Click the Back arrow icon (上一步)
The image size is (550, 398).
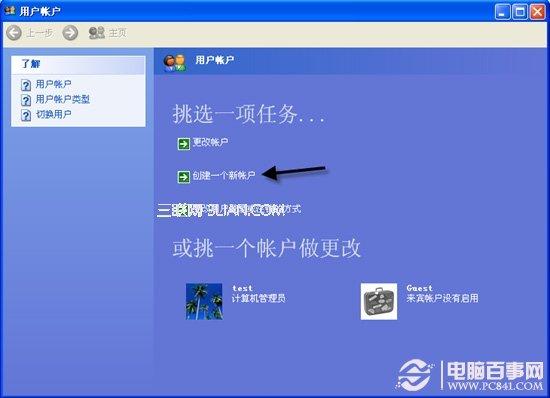(x=14, y=33)
